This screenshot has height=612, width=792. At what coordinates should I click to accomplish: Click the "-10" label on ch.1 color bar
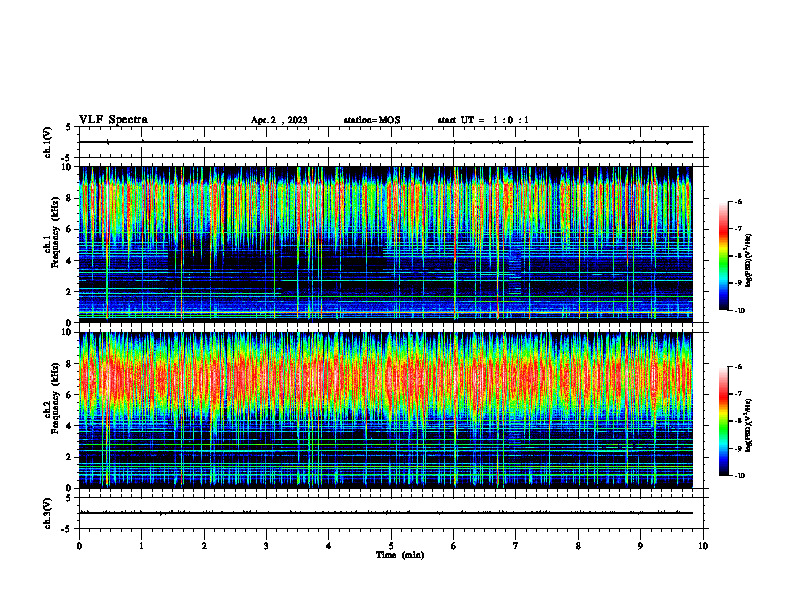(740, 311)
